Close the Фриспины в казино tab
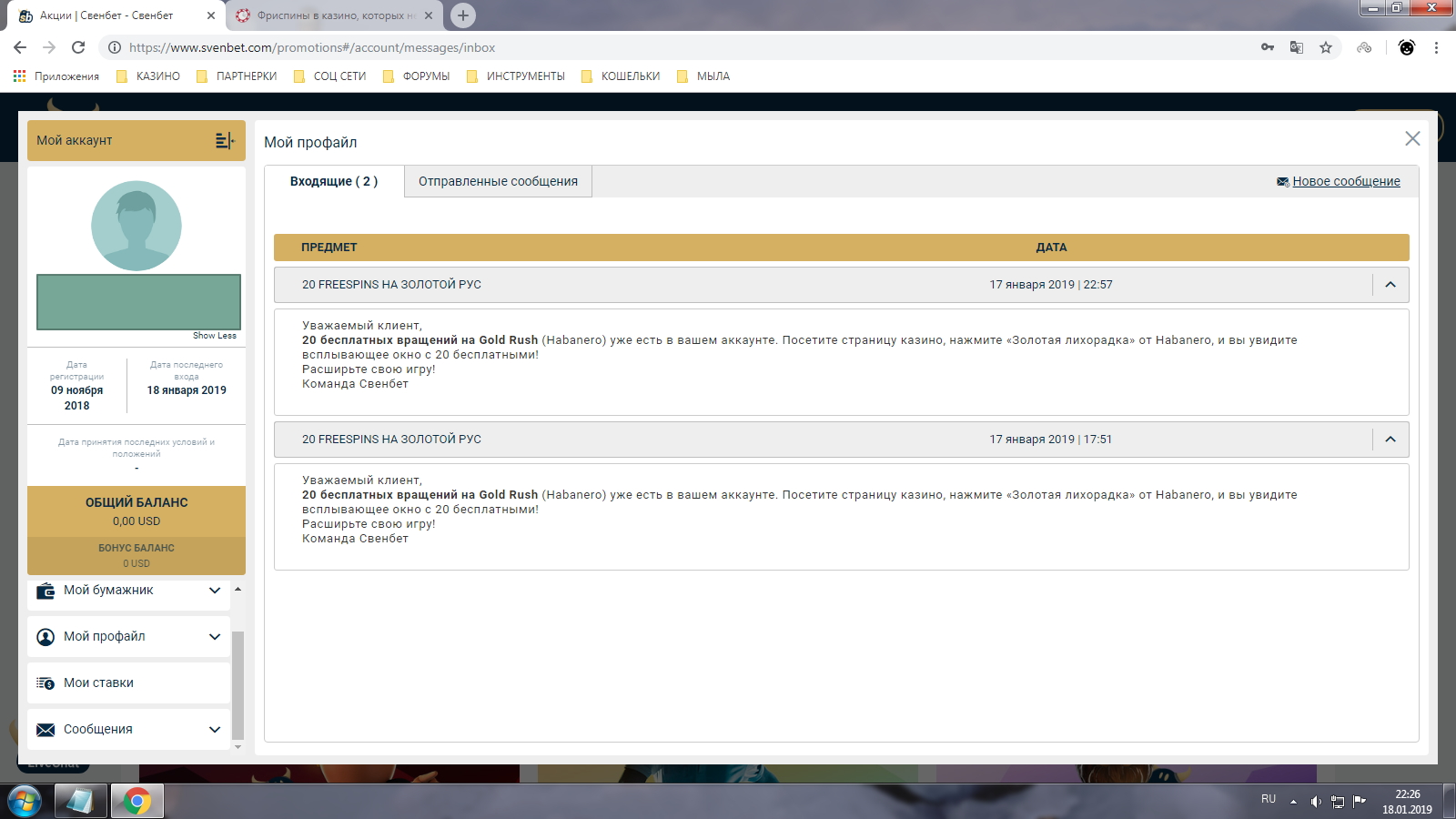This screenshot has width=1456, height=819. click(x=429, y=15)
